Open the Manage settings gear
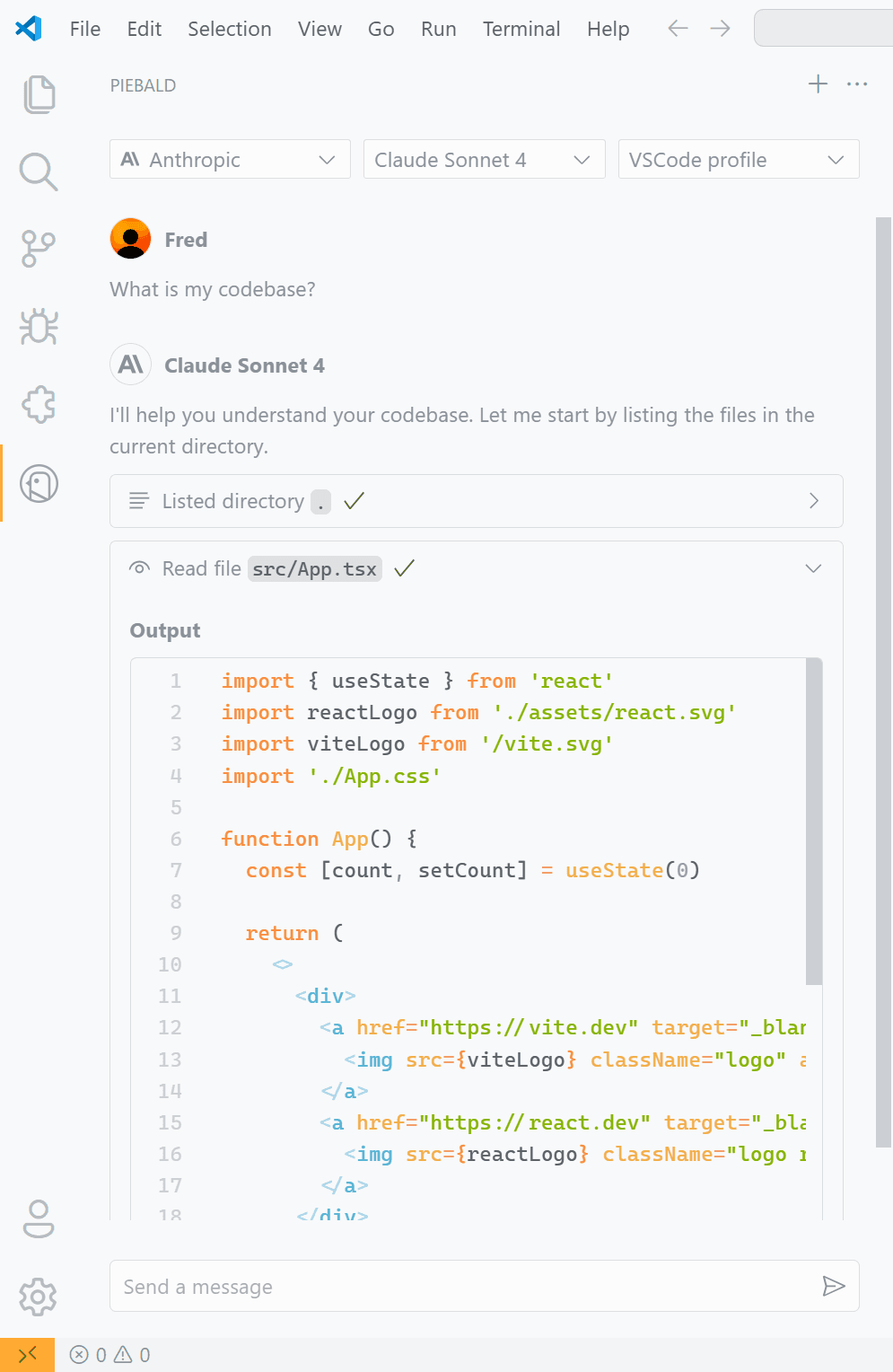 (x=37, y=1297)
